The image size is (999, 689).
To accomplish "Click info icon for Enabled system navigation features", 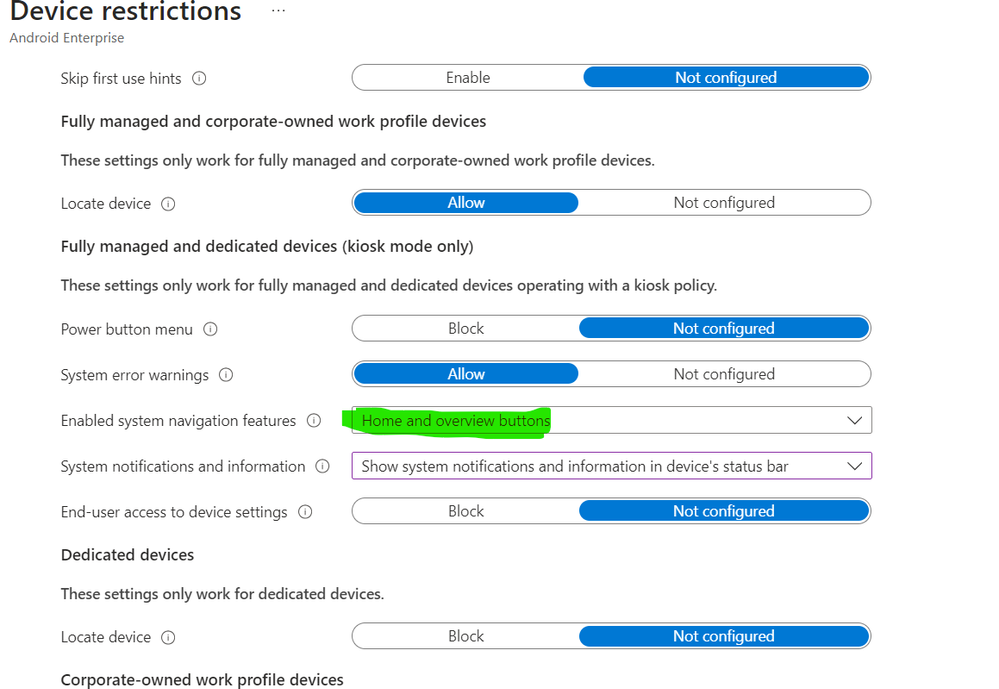I will pos(314,421).
